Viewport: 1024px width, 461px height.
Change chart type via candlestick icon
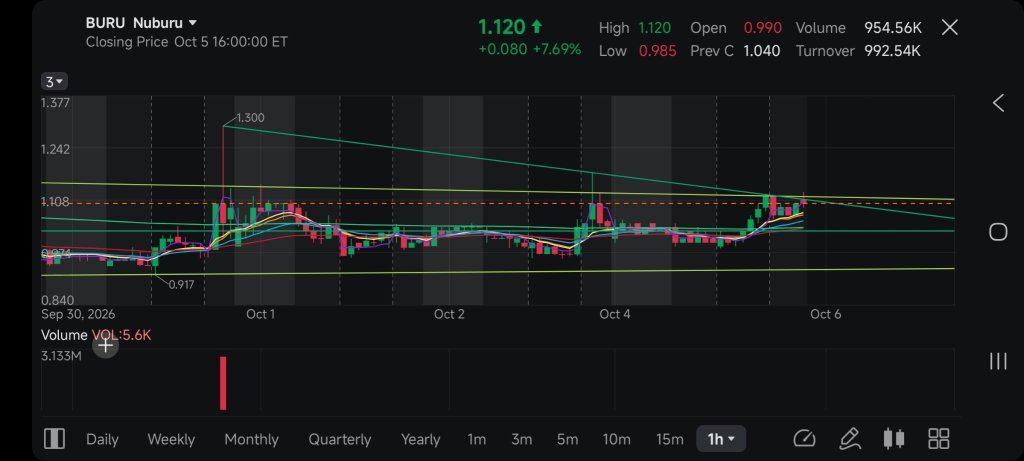[x=893, y=439]
